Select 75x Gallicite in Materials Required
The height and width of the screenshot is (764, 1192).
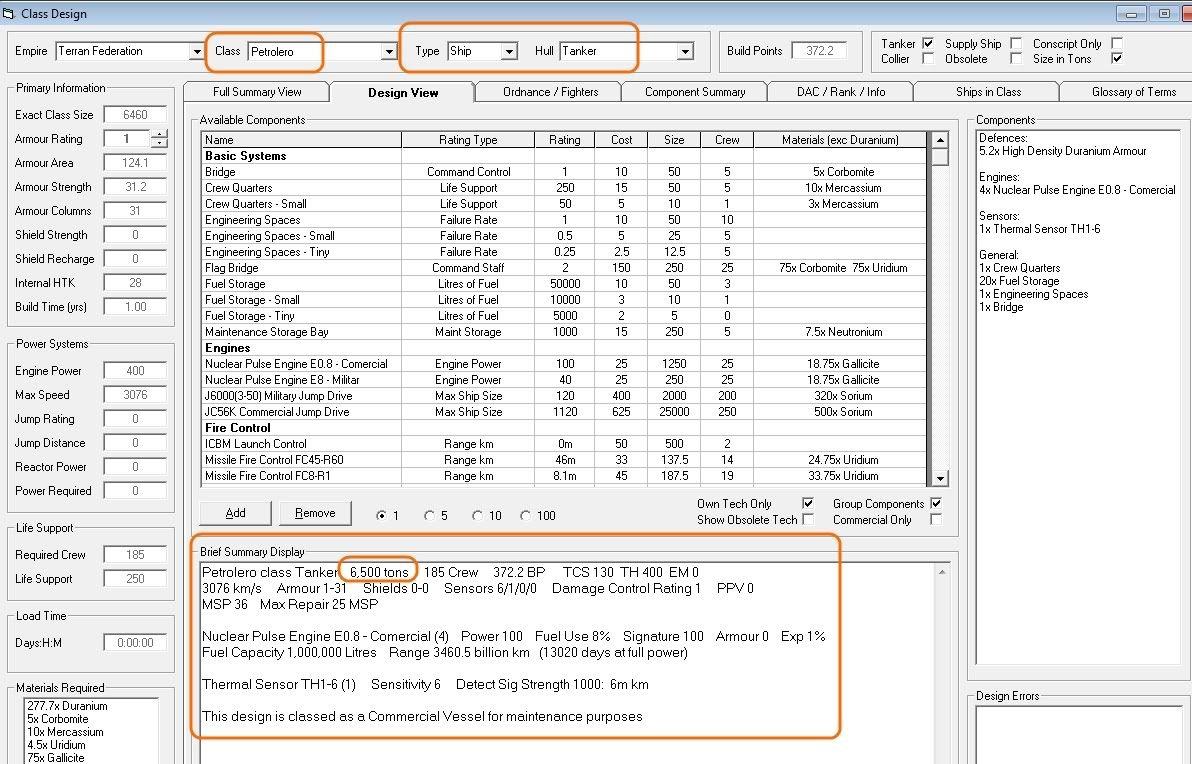(55, 757)
